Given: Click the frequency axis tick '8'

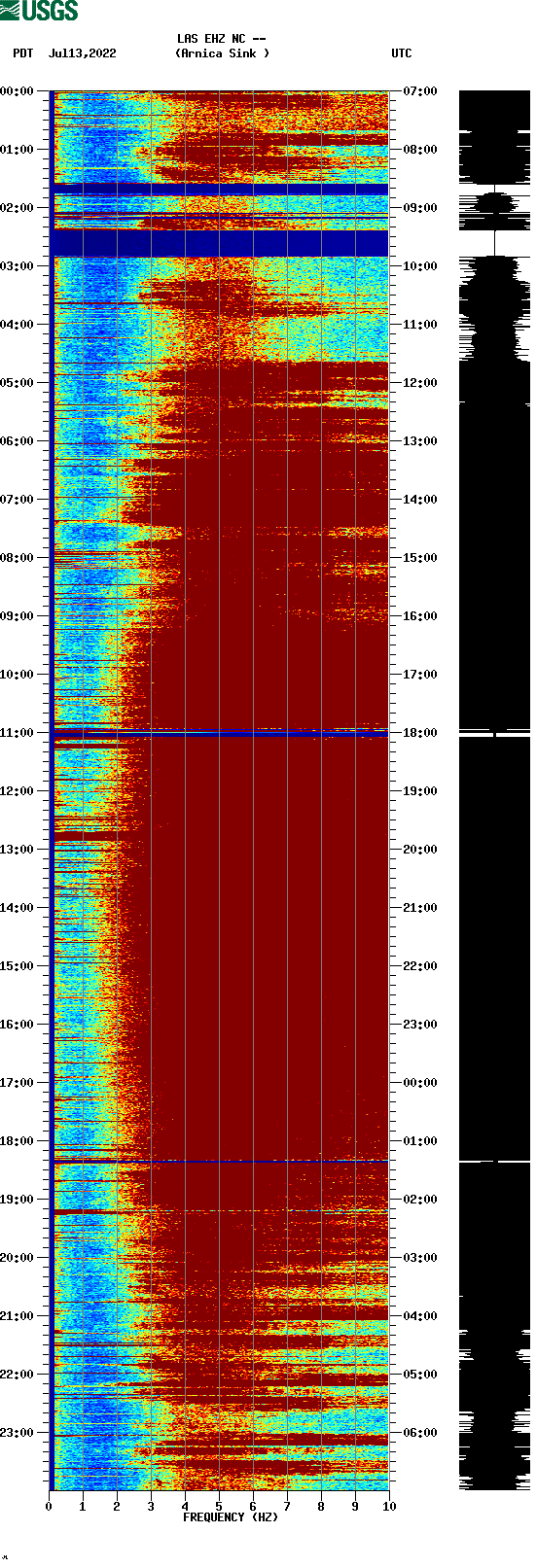Looking at the screenshot, I should pos(321,1507).
